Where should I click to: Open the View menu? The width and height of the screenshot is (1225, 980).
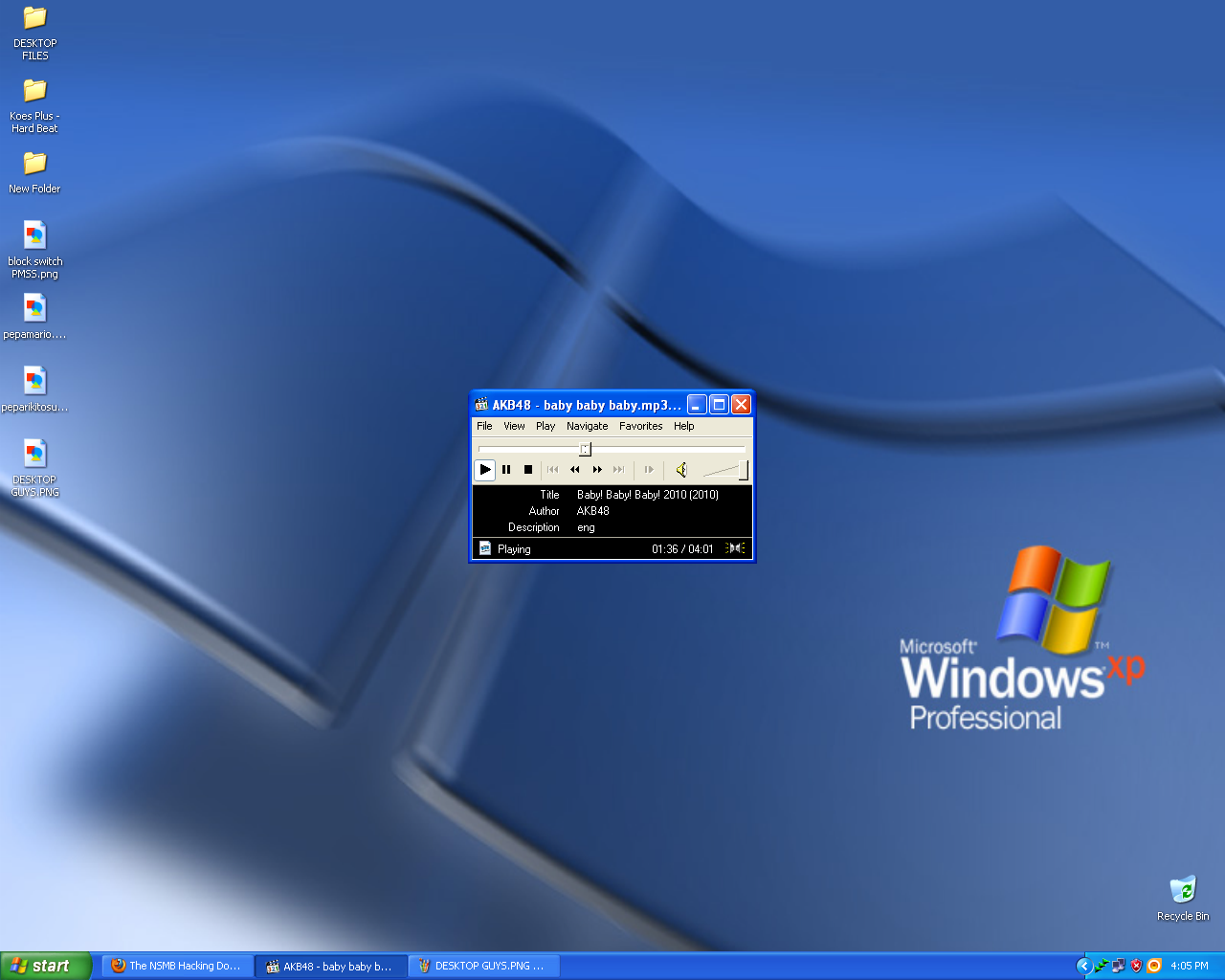(x=514, y=426)
